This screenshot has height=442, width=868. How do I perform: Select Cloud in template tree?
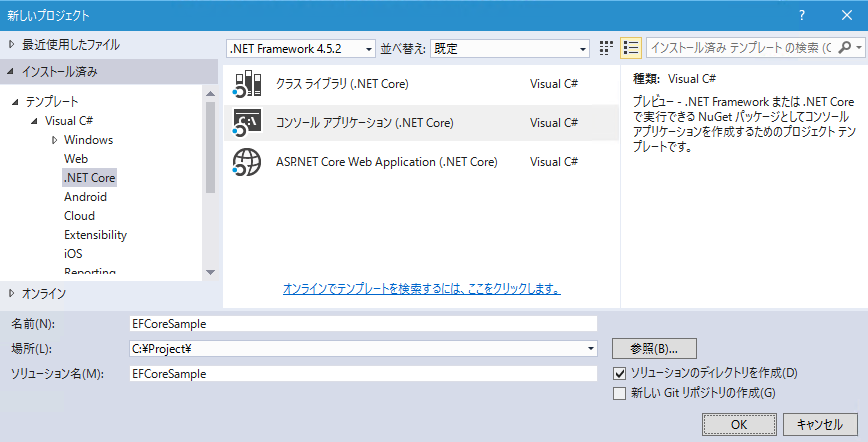point(79,216)
